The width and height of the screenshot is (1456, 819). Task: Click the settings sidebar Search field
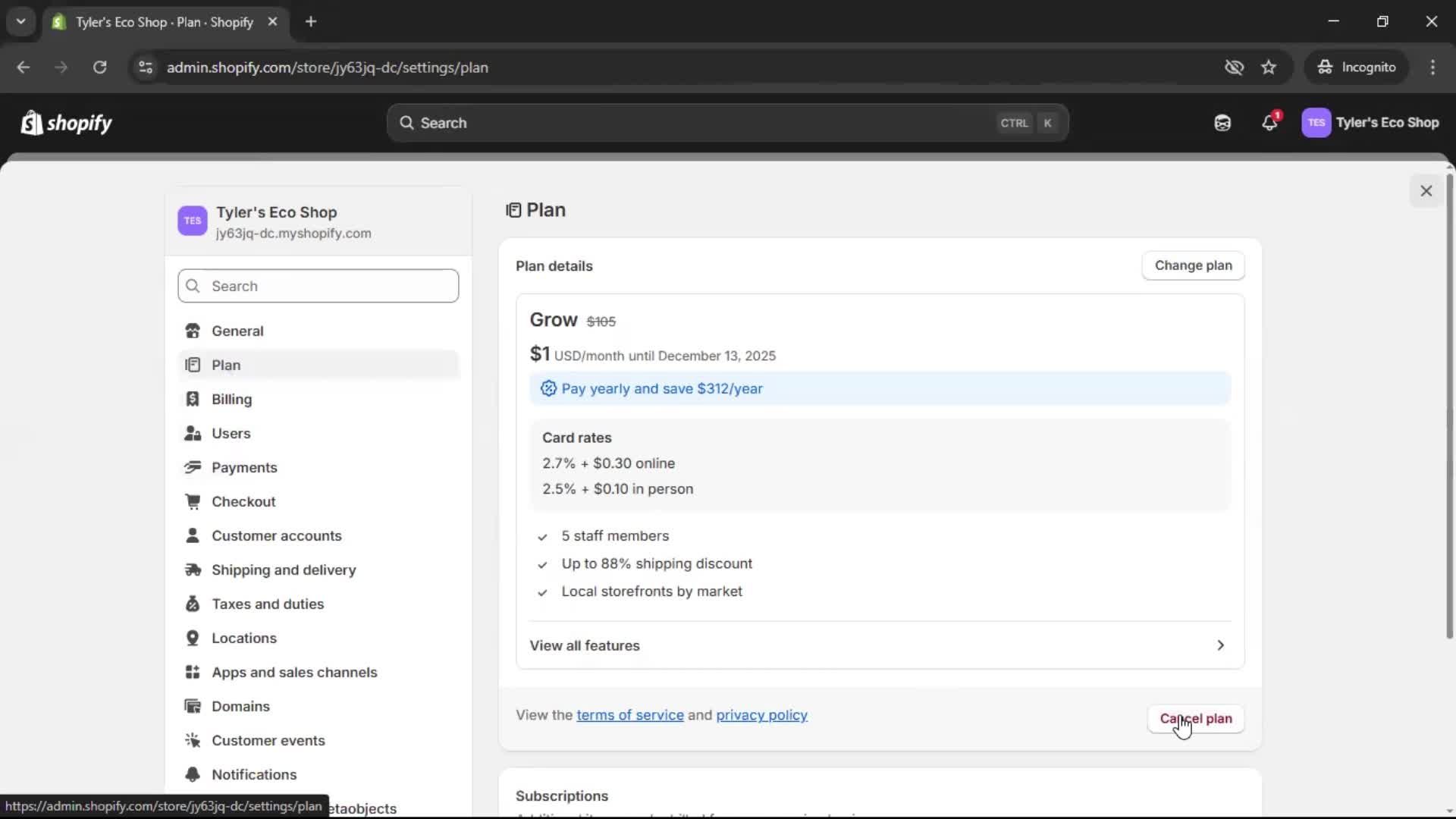click(318, 286)
